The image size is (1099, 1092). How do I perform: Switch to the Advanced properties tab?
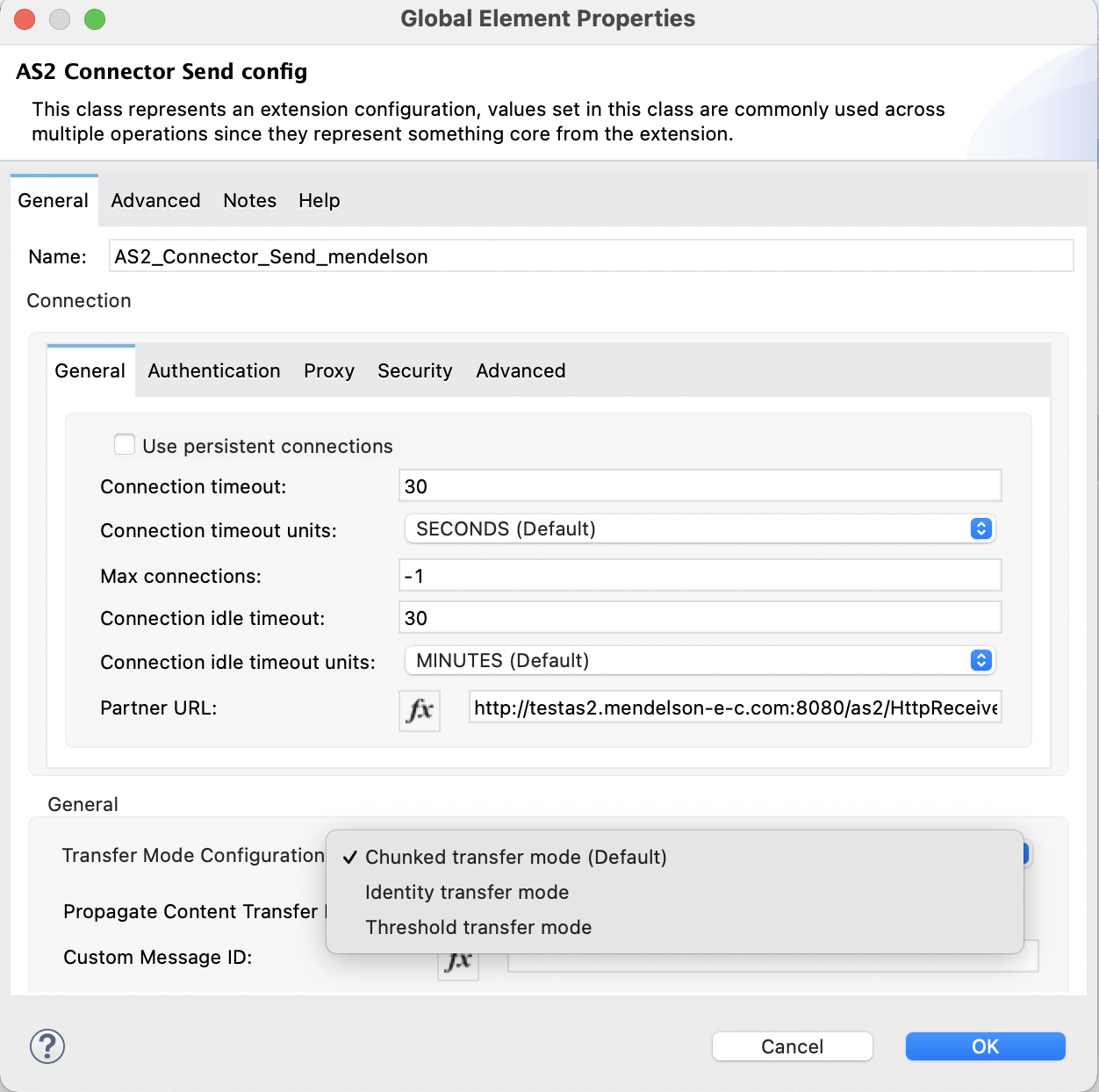(x=155, y=200)
